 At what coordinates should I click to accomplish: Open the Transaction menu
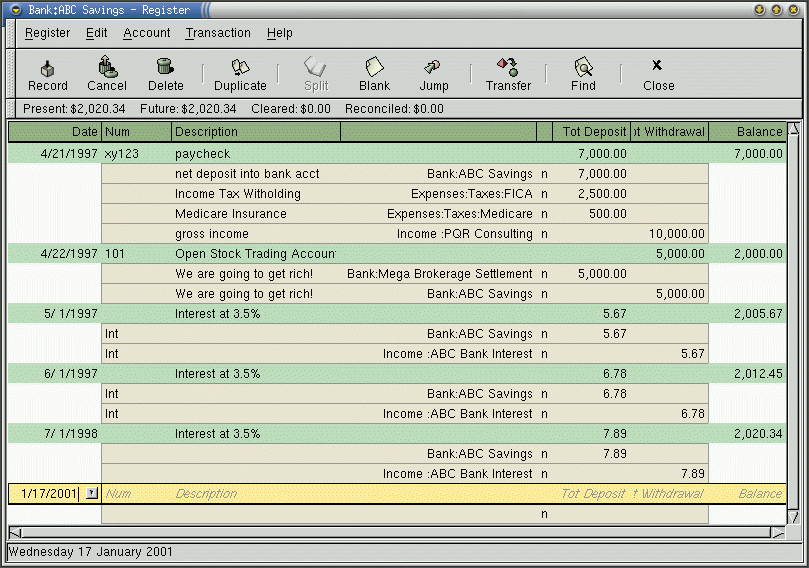coord(218,33)
